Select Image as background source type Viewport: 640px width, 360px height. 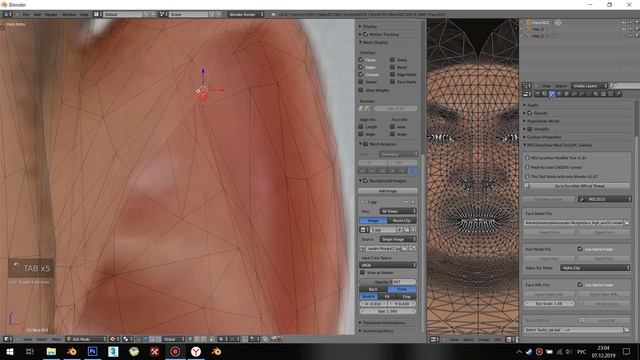click(x=373, y=220)
